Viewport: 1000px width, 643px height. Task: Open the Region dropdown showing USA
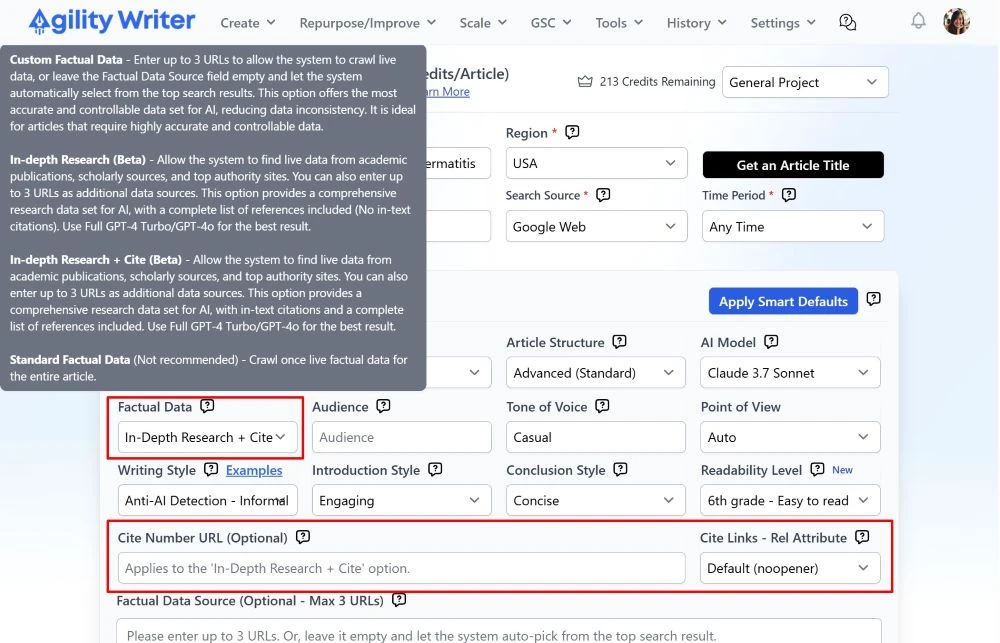pyautogui.click(x=596, y=163)
